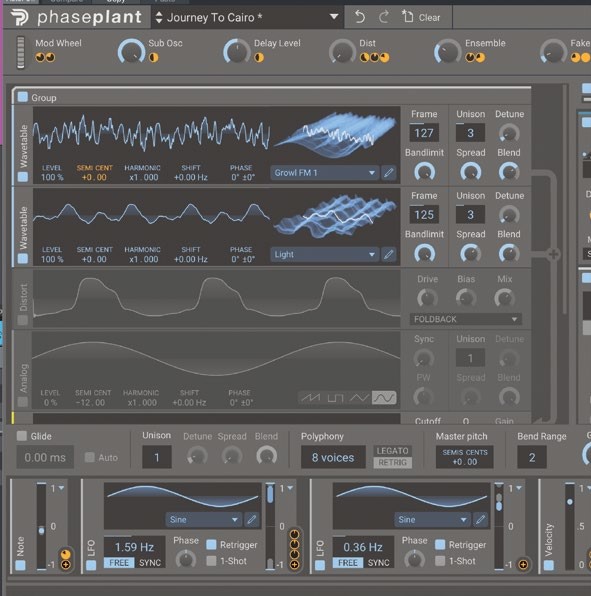The image size is (591, 596).
Task: Click the global Unison value 1 field
Action: [x=157, y=457]
